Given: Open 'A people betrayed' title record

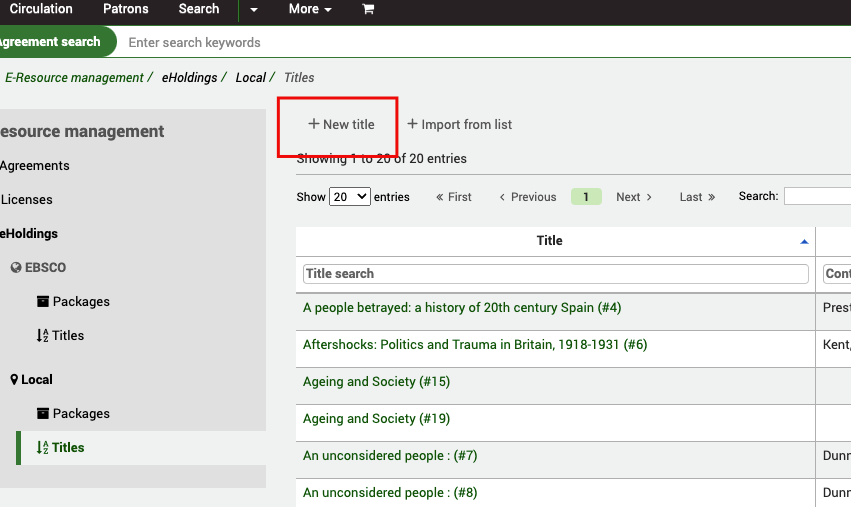Looking at the screenshot, I should [x=462, y=308].
